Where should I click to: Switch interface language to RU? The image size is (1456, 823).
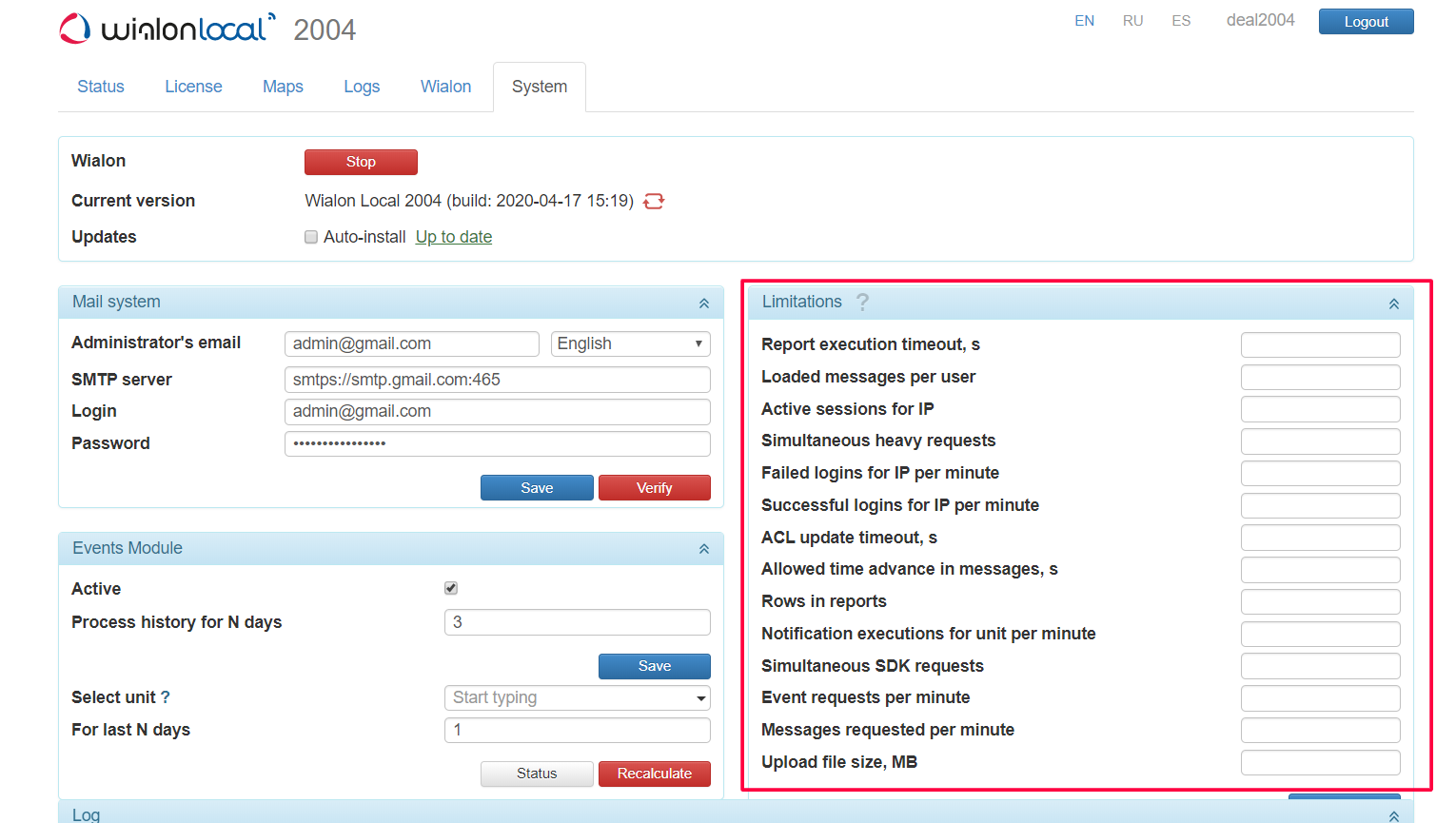click(1132, 19)
